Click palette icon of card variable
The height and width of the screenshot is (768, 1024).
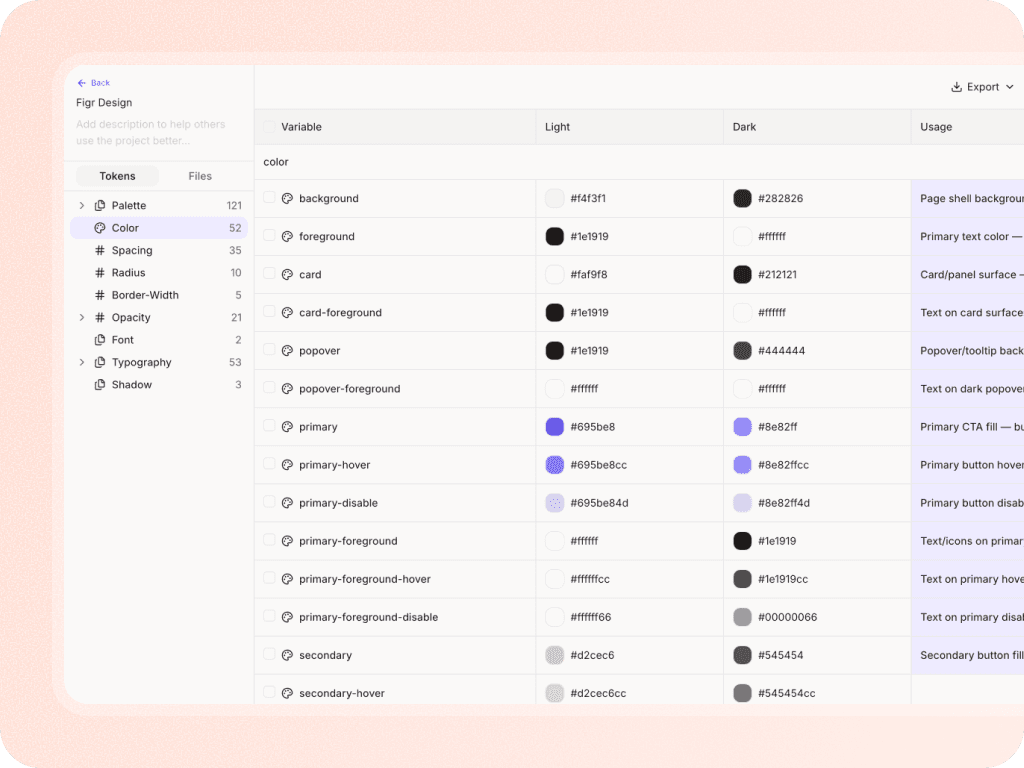click(287, 274)
